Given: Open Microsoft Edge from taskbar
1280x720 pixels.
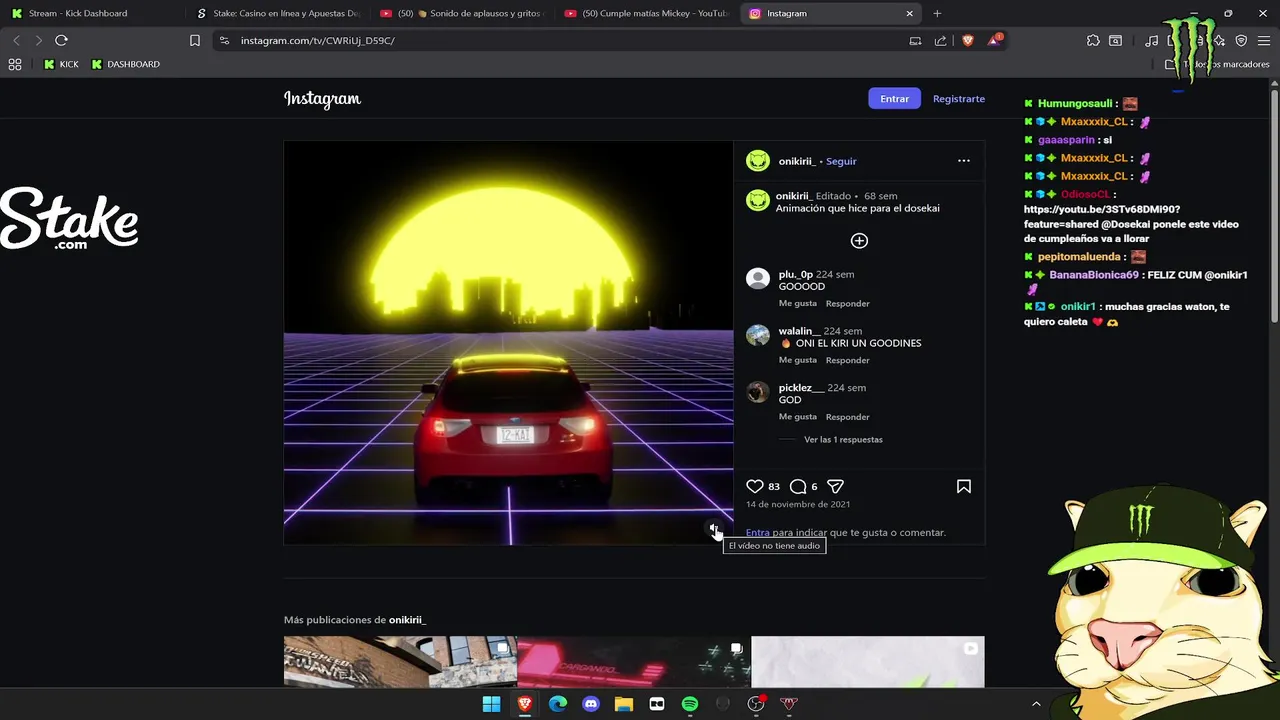Looking at the screenshot, I should tap(558, 704).
